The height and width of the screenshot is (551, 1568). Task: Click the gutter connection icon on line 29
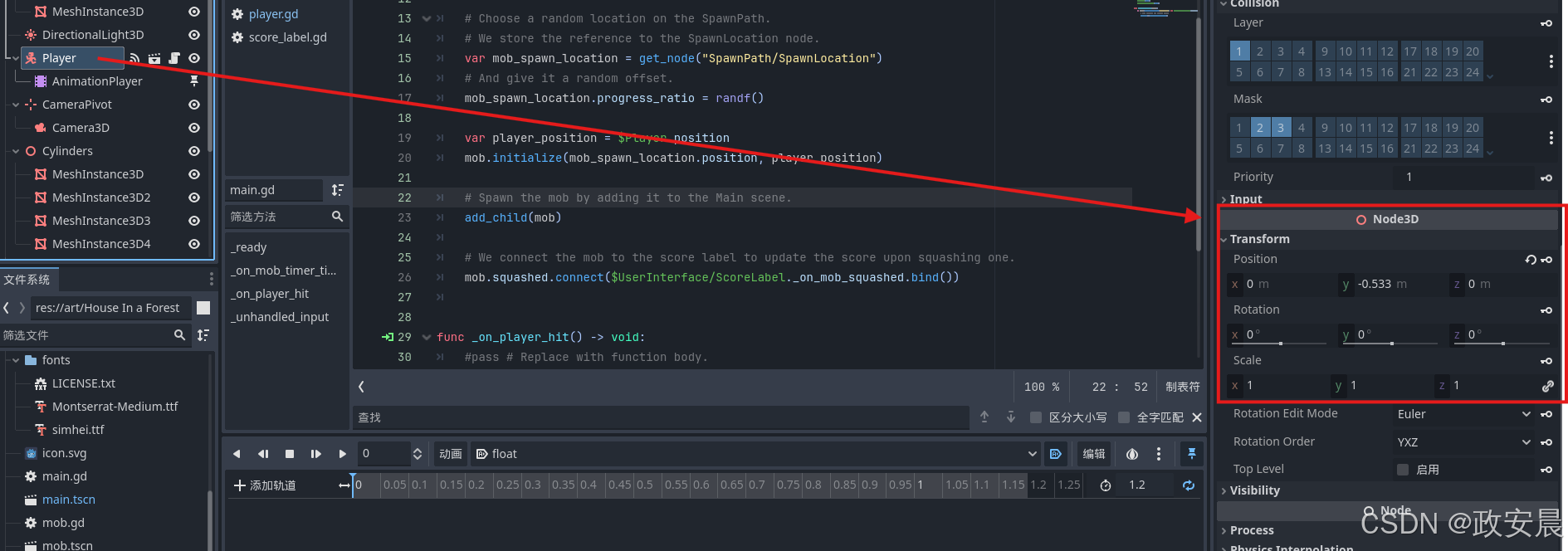tap(388, 337)
